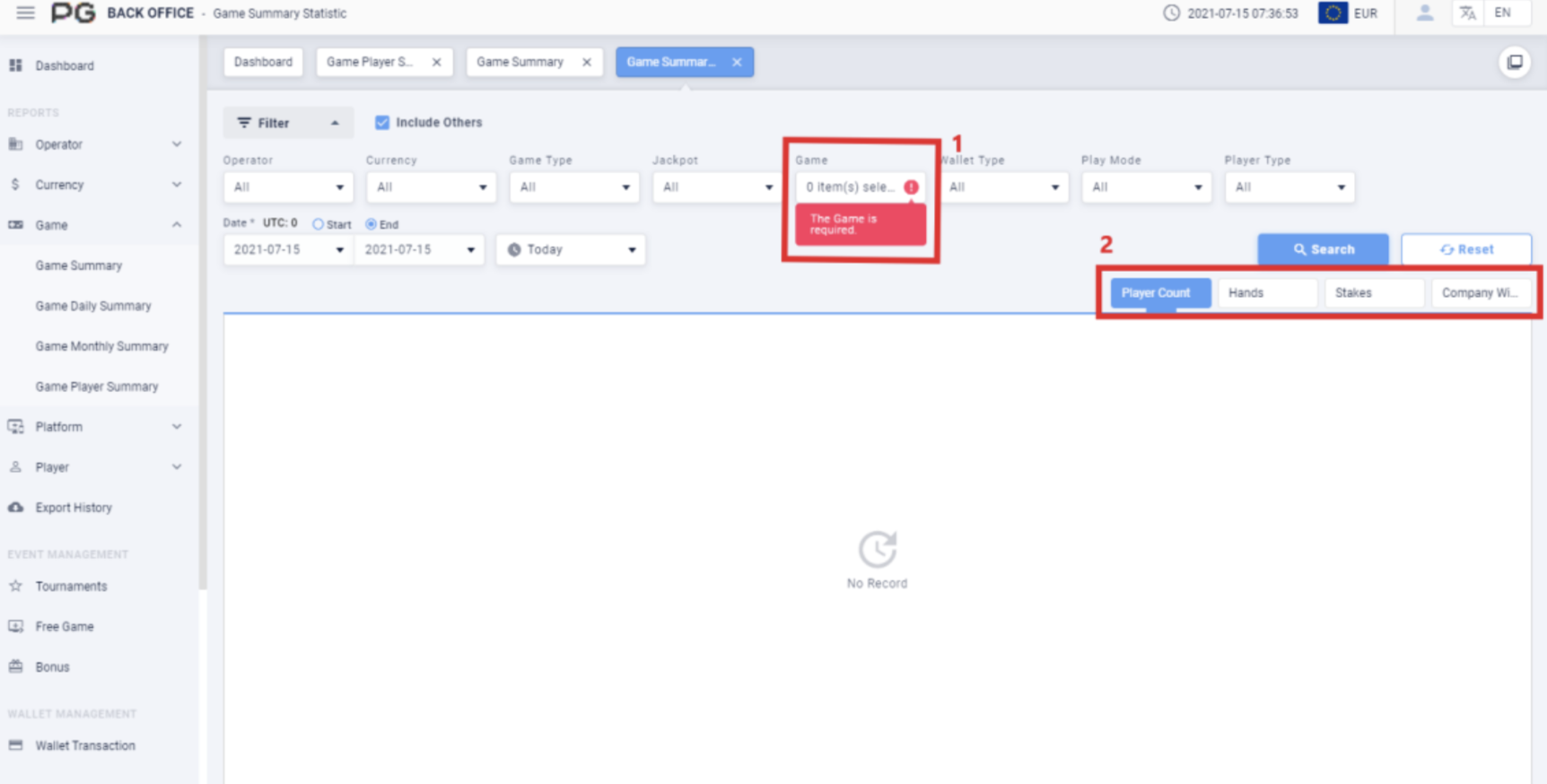1547x784 pixels.
Task: Open the hamburger menu icon
Action: [x=25, y=13]
